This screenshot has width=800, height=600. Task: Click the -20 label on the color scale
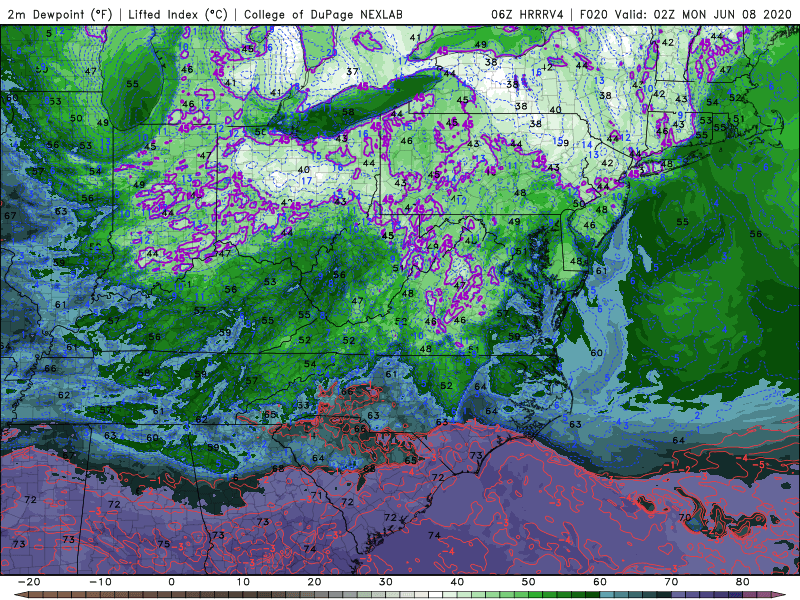coord(29,582)
